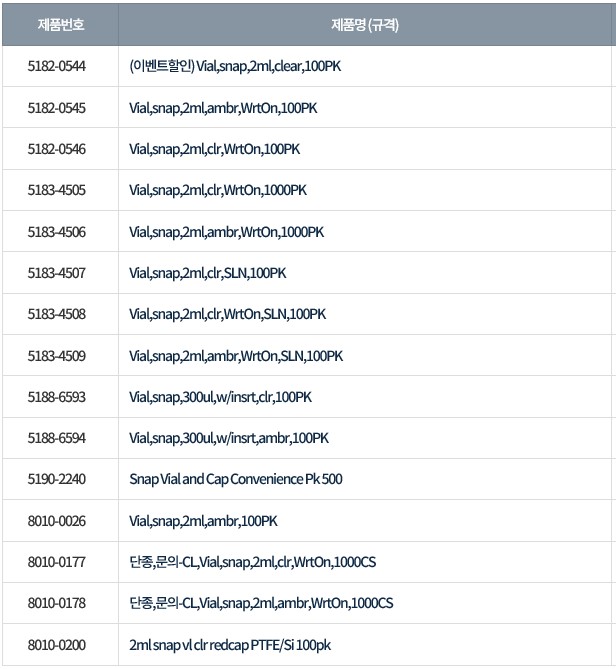Open 단종,문의-CL,Vial,snap,2ml,clr,WrtOn,1000CS product

[253, 562]
